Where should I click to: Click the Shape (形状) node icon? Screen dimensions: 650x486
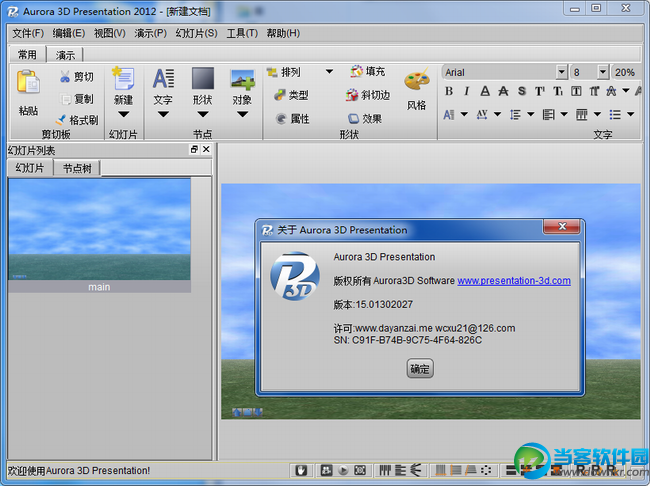tap(203, 78)
